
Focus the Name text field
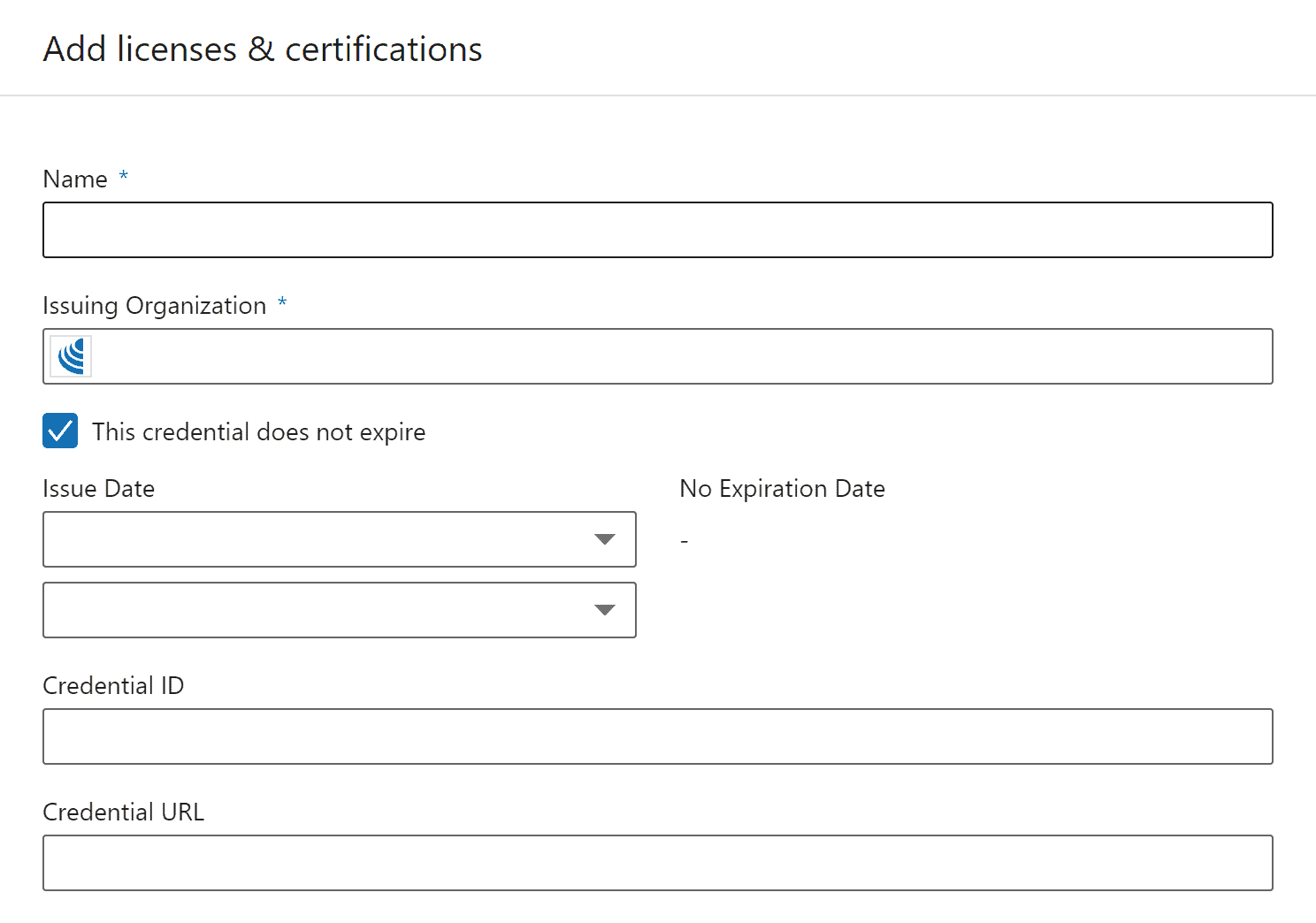[x=657, y=230]
